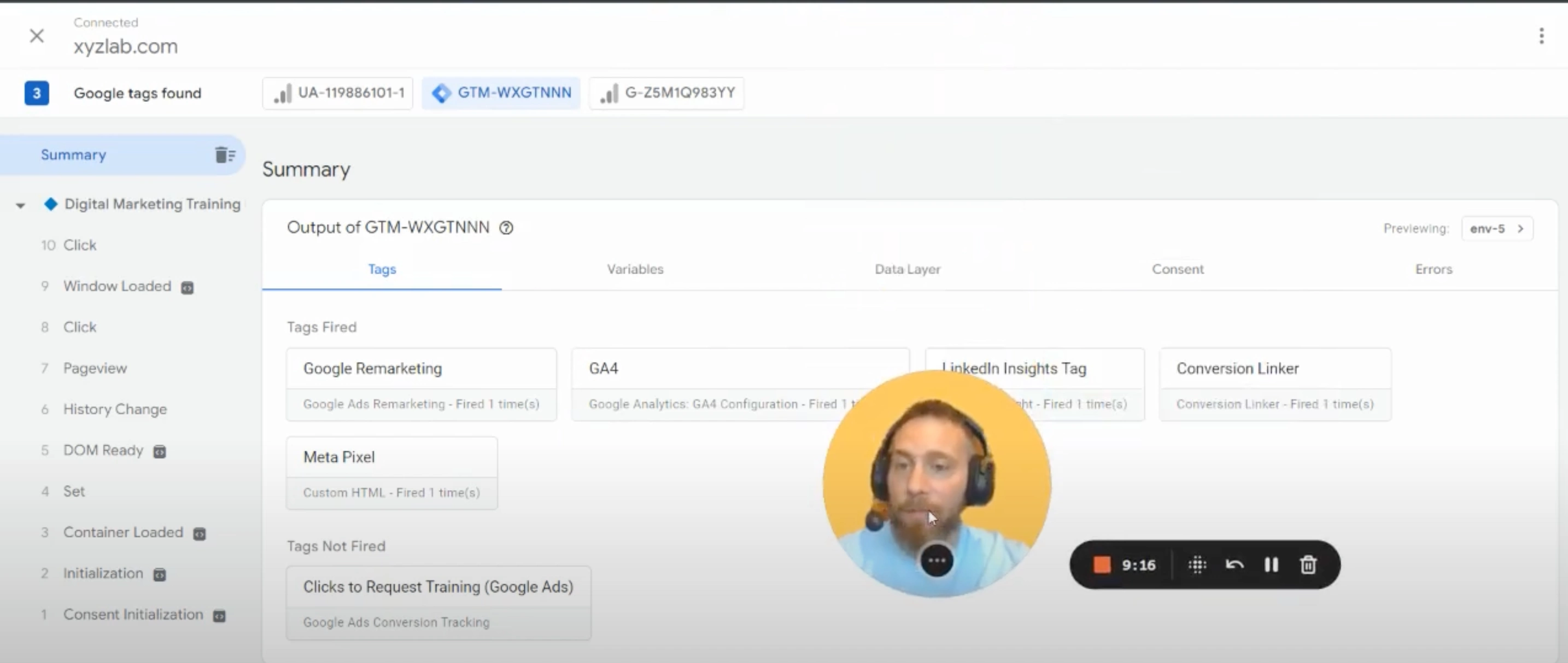Click the xyzlab.com connected domain text
The image size is (1568, 663).
point(125,47)
